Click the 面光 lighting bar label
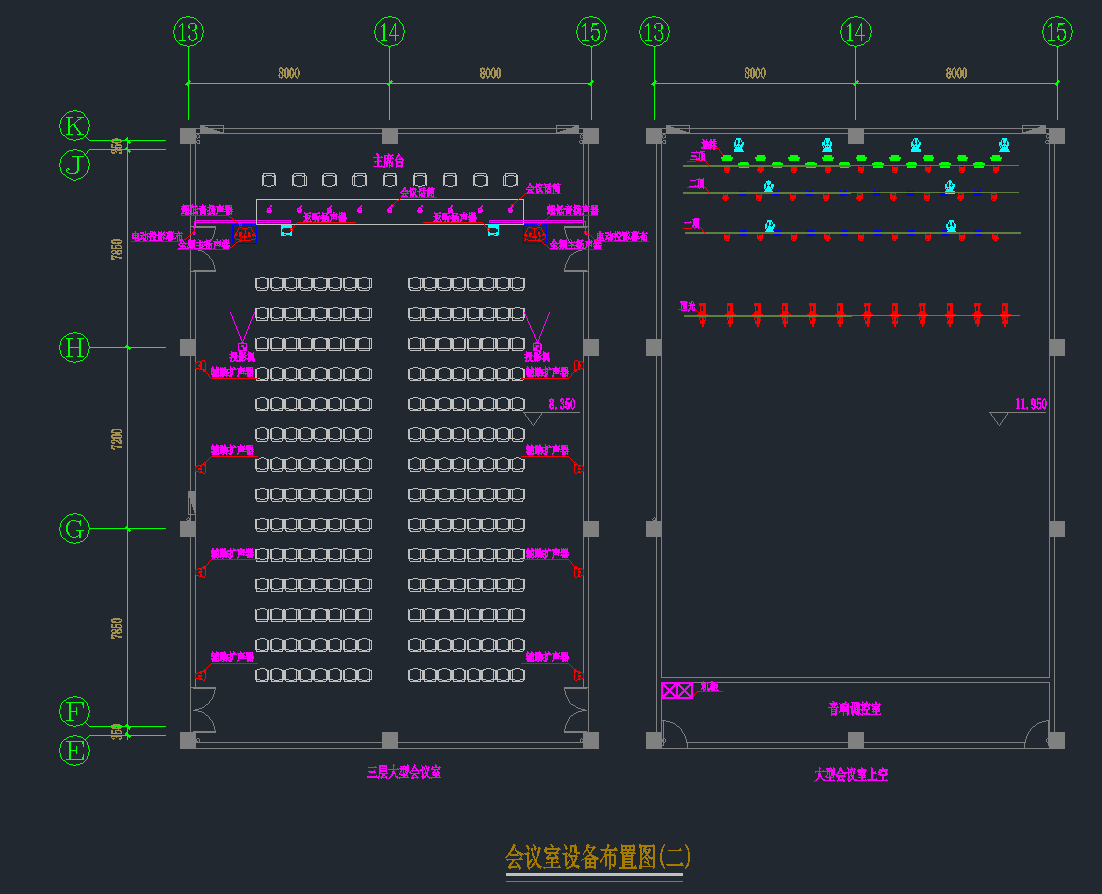Screen dimensions: 1102x894 coord(686,306)
